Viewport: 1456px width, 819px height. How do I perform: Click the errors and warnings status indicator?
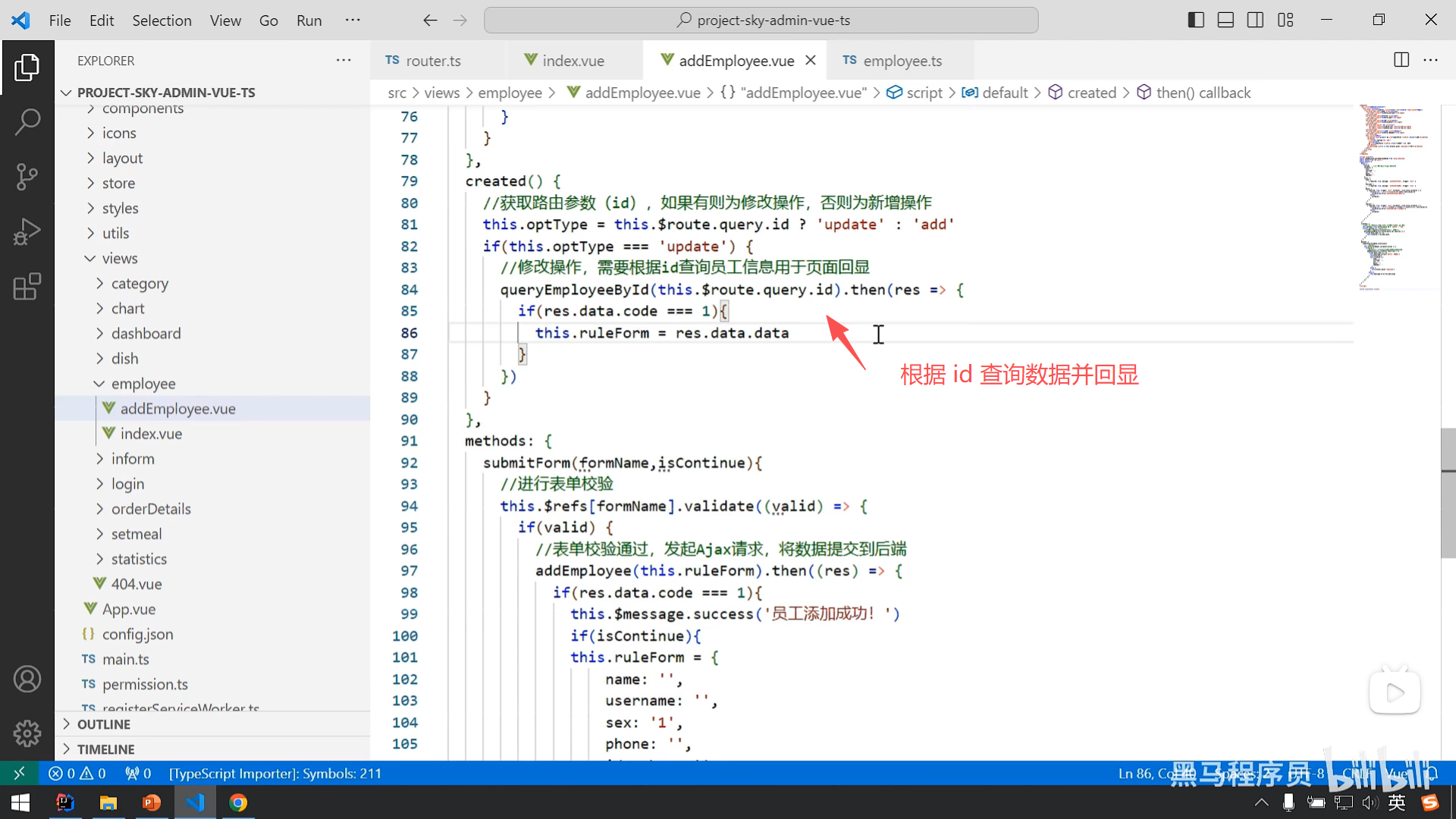(x=77, y=773)
